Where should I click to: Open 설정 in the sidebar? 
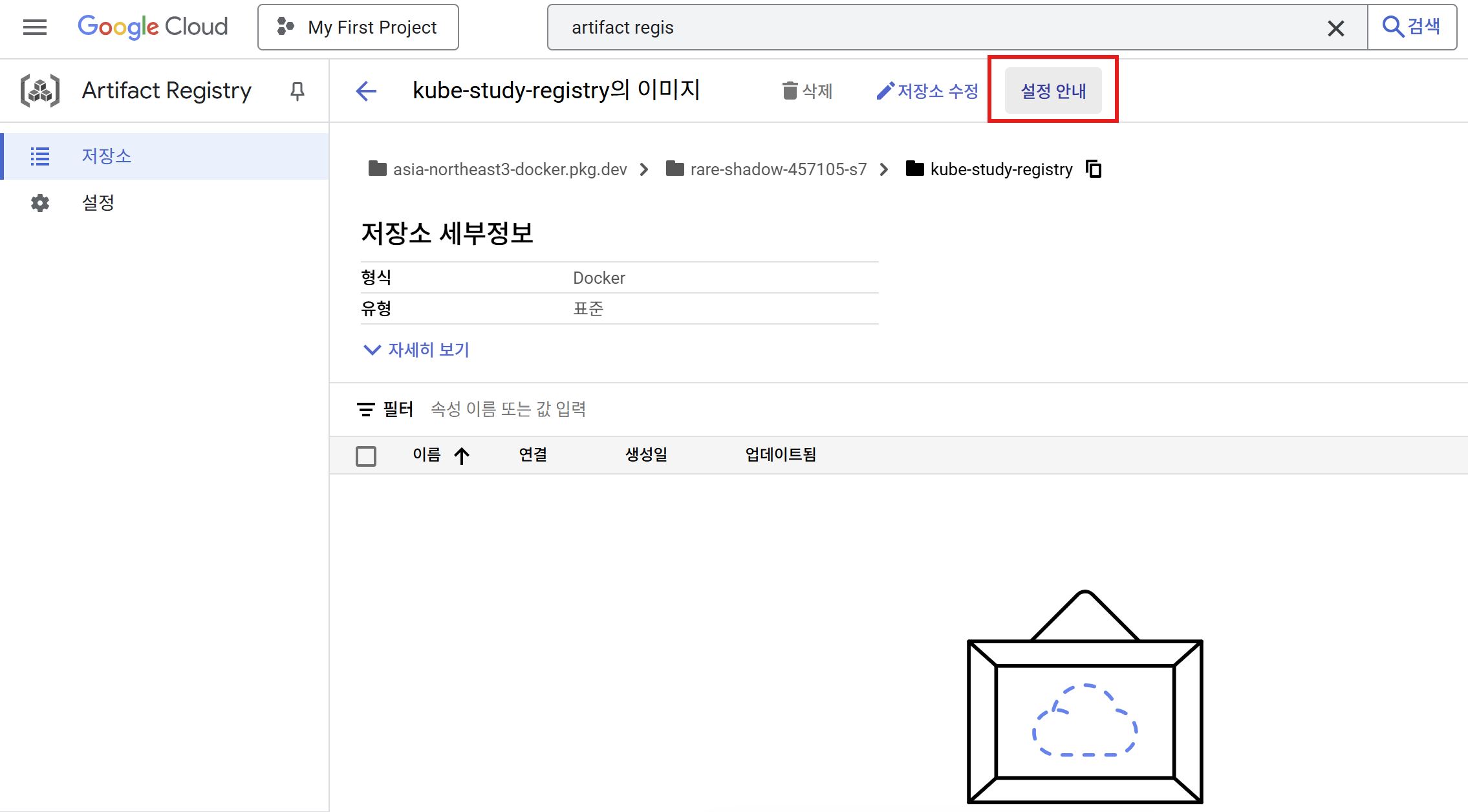coord(98,202)
